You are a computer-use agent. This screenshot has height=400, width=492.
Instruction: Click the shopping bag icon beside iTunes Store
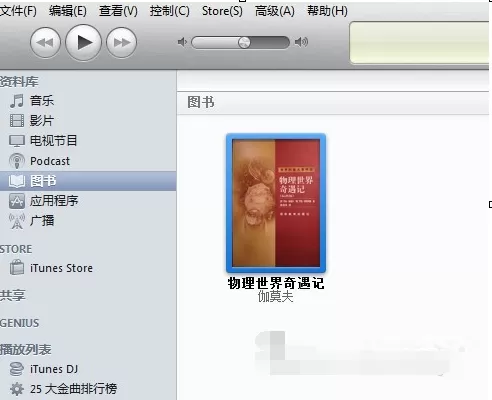pyautogui.click(x=17, y=268)
